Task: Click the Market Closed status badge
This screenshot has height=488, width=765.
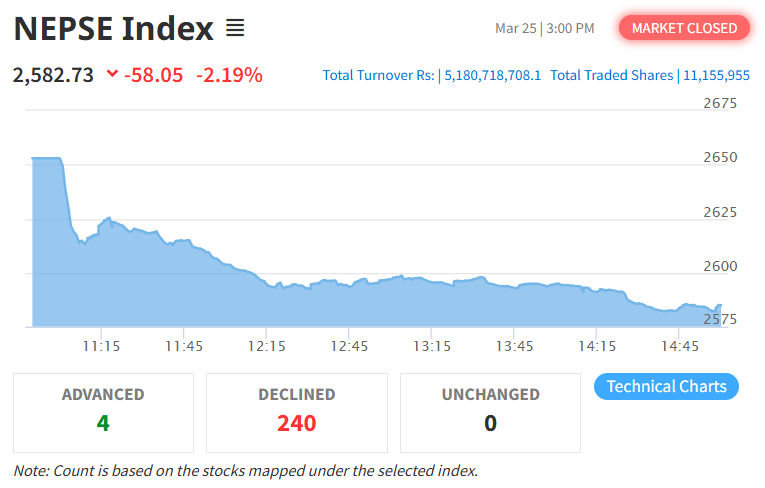Action: pos(684,28)
